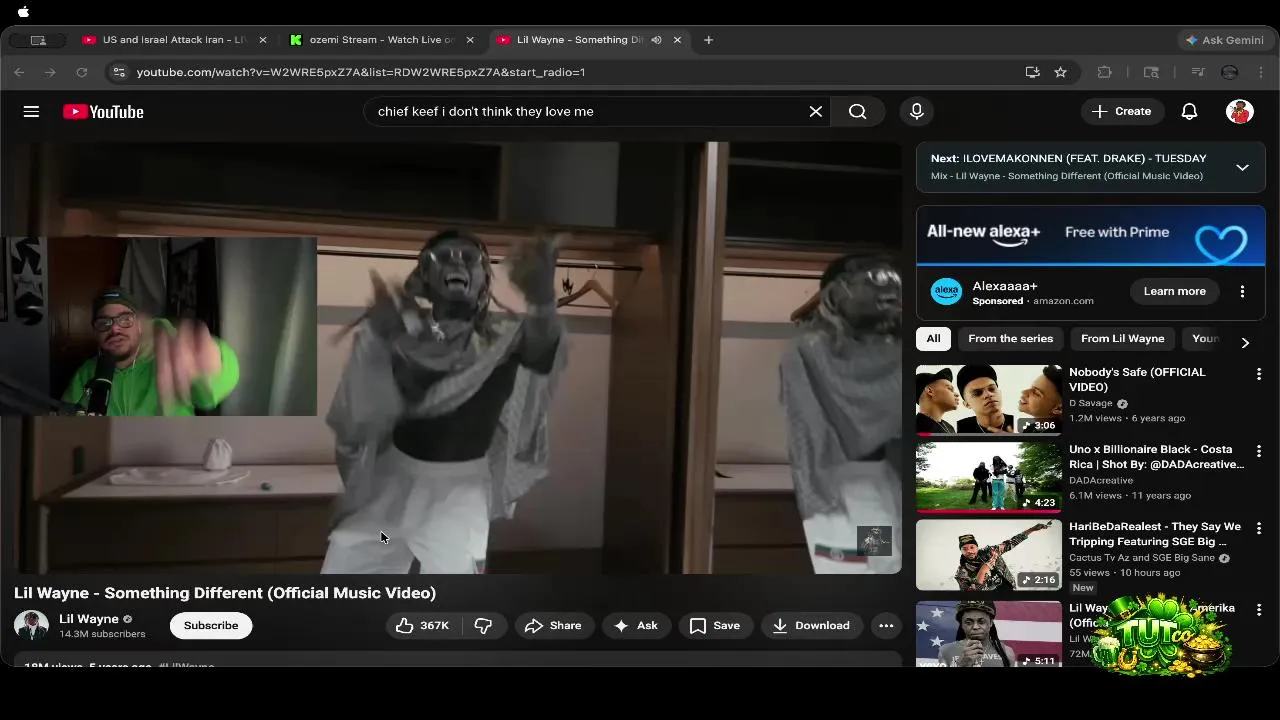Screen dimensions: 1280x720
Task: Open Nobody's Safe video thumbnail
Action: 989,399
